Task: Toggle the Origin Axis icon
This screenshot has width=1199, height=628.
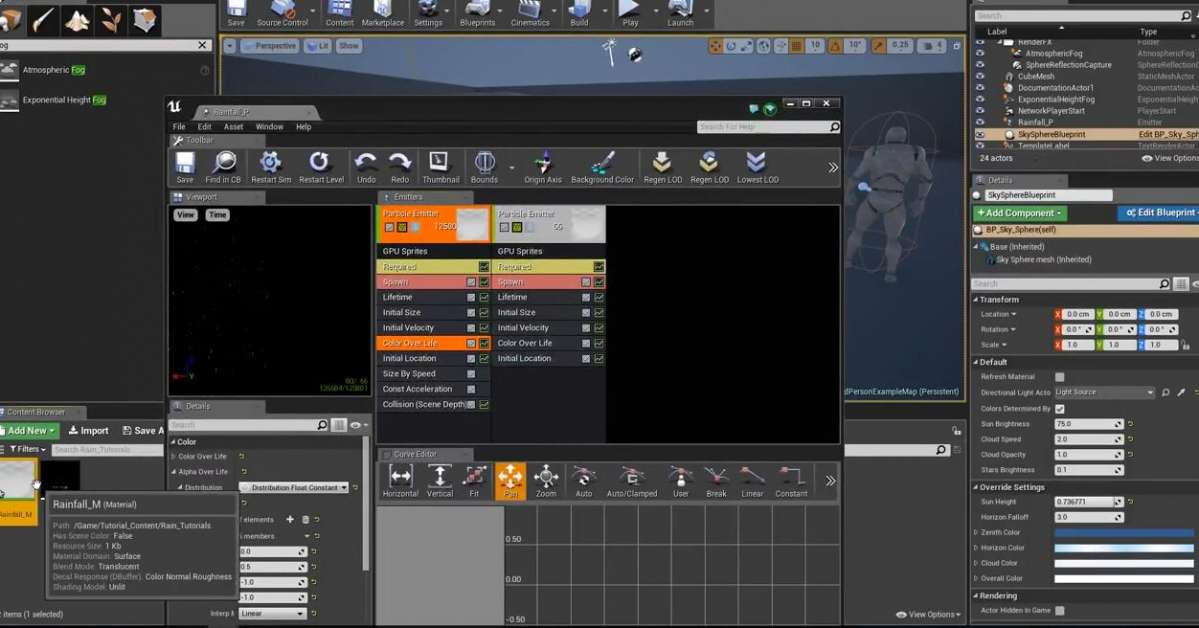Action: click(x=543, y=167)
